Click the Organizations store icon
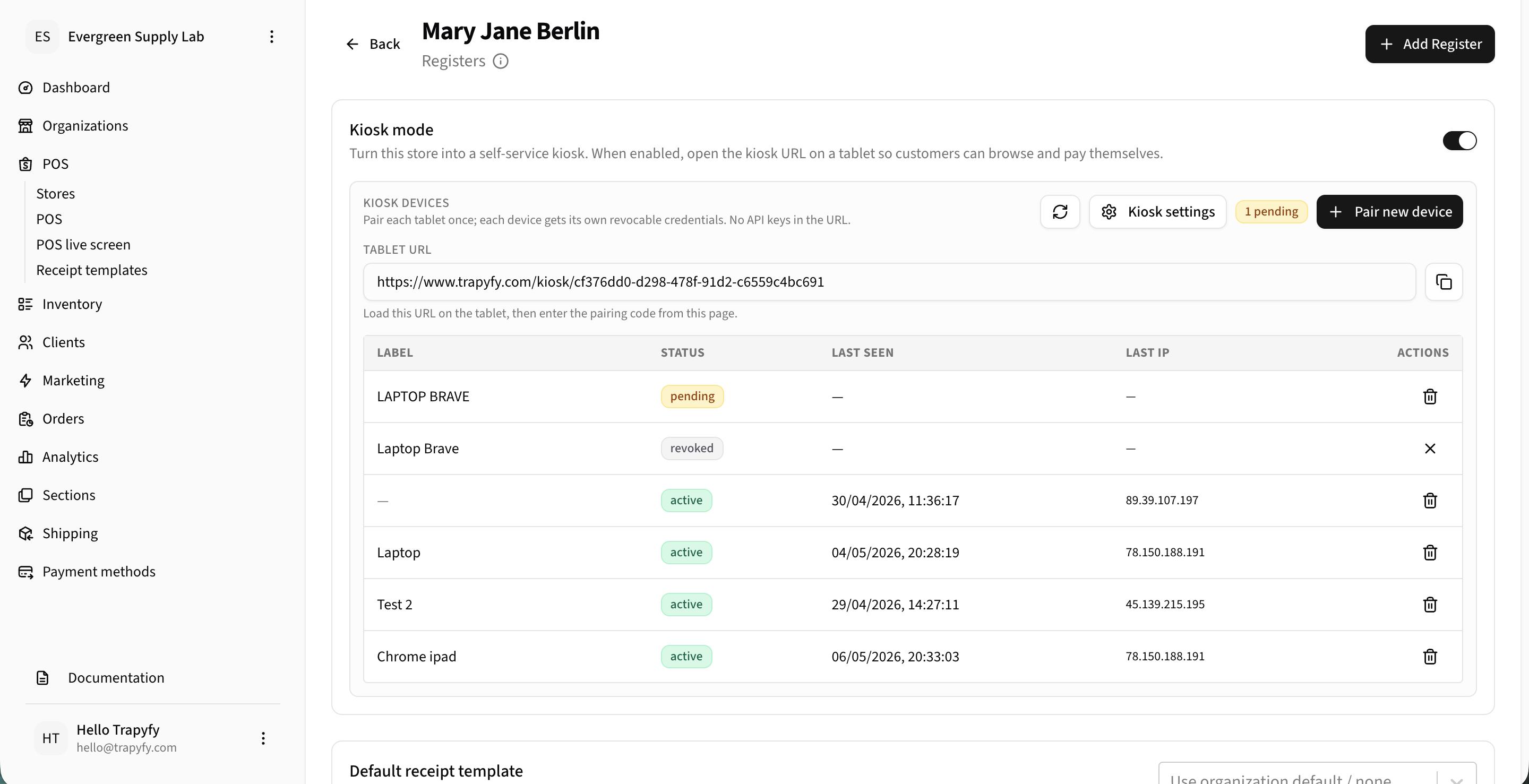 25,126
